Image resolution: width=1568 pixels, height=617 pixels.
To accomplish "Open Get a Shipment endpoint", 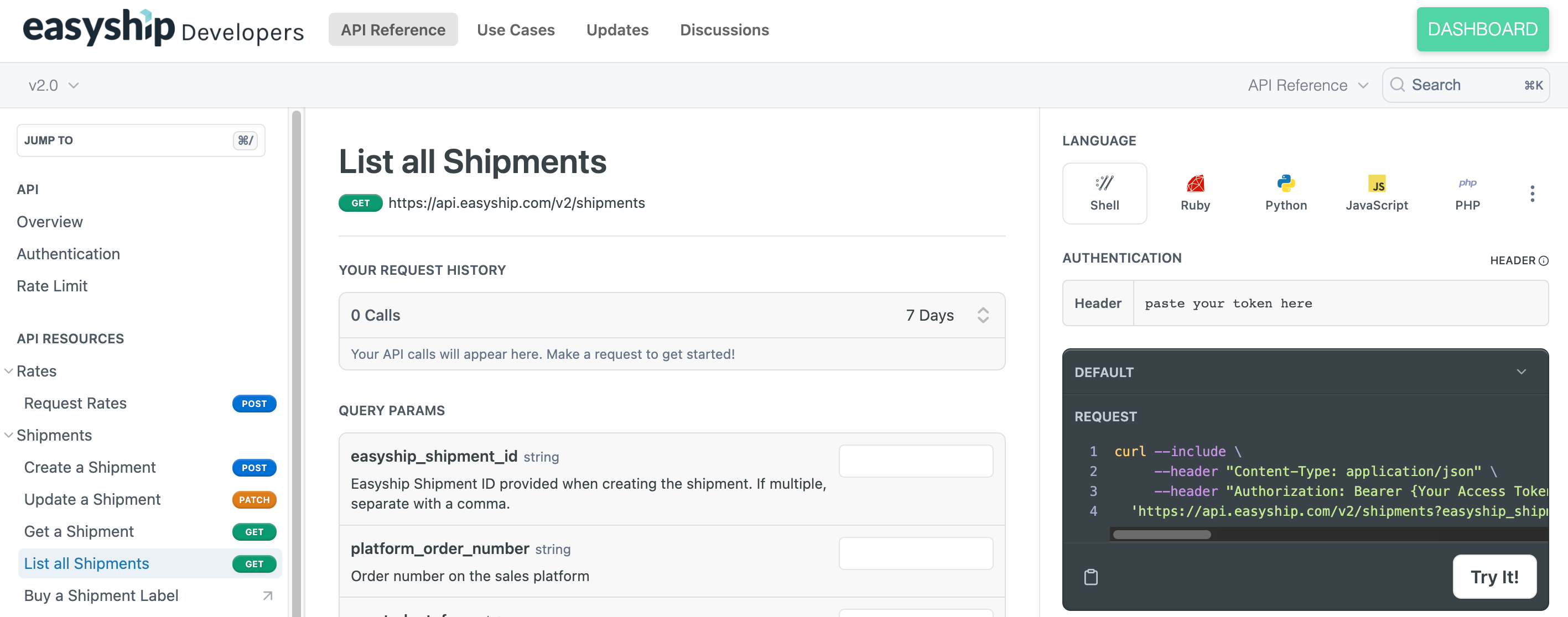I will pos(79,532).
